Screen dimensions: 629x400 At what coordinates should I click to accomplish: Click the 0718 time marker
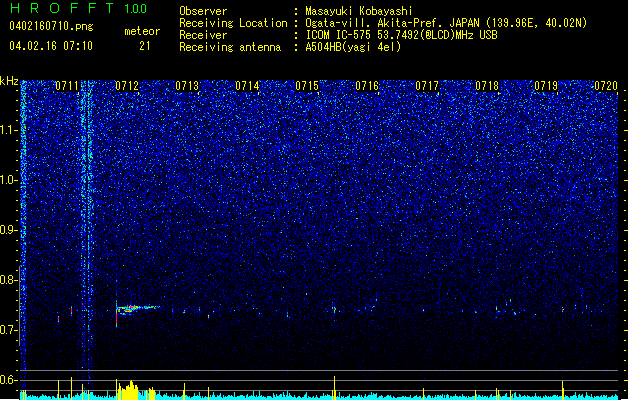click(x=487, y=86)
